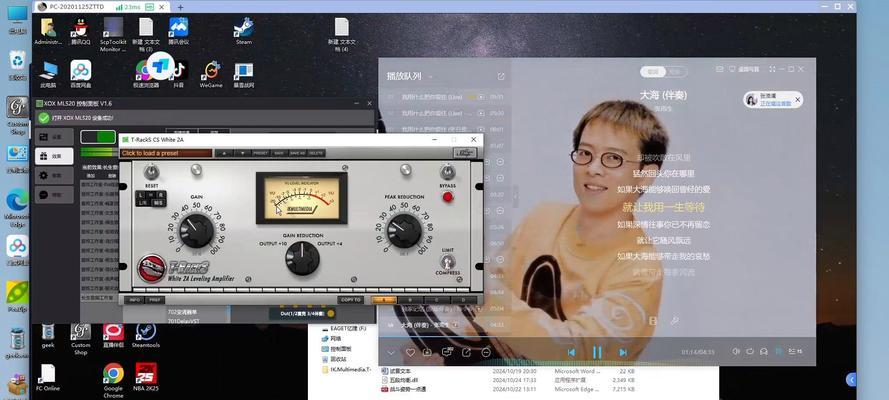Flip the RESET toggle switch on White 2A
The image size is (889, 400).
click(x=151, y=171)
